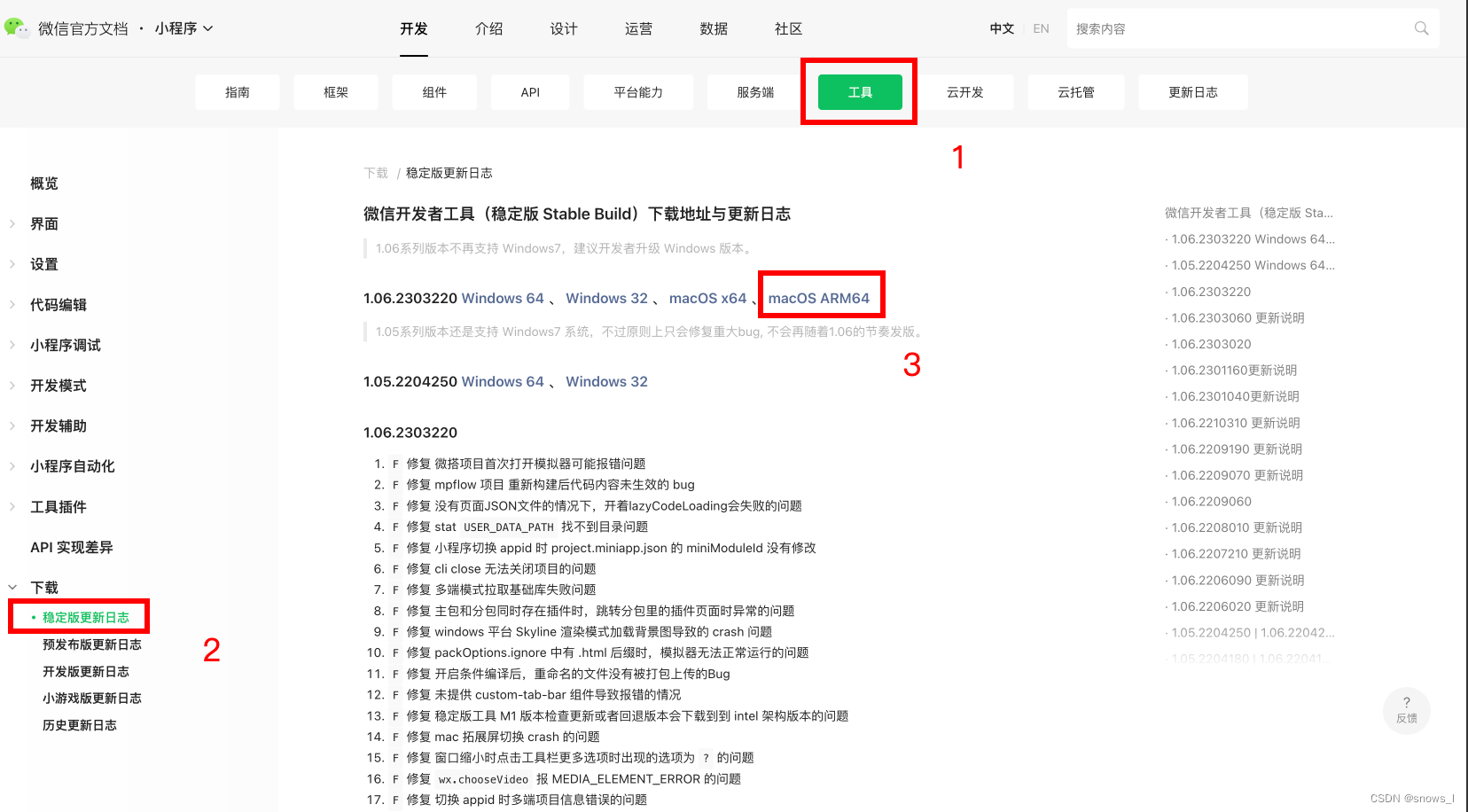Viewport: 1468px width, 812px height.
Task: Expand the 开发模式 sidebar section
Action: coord(12,386)
